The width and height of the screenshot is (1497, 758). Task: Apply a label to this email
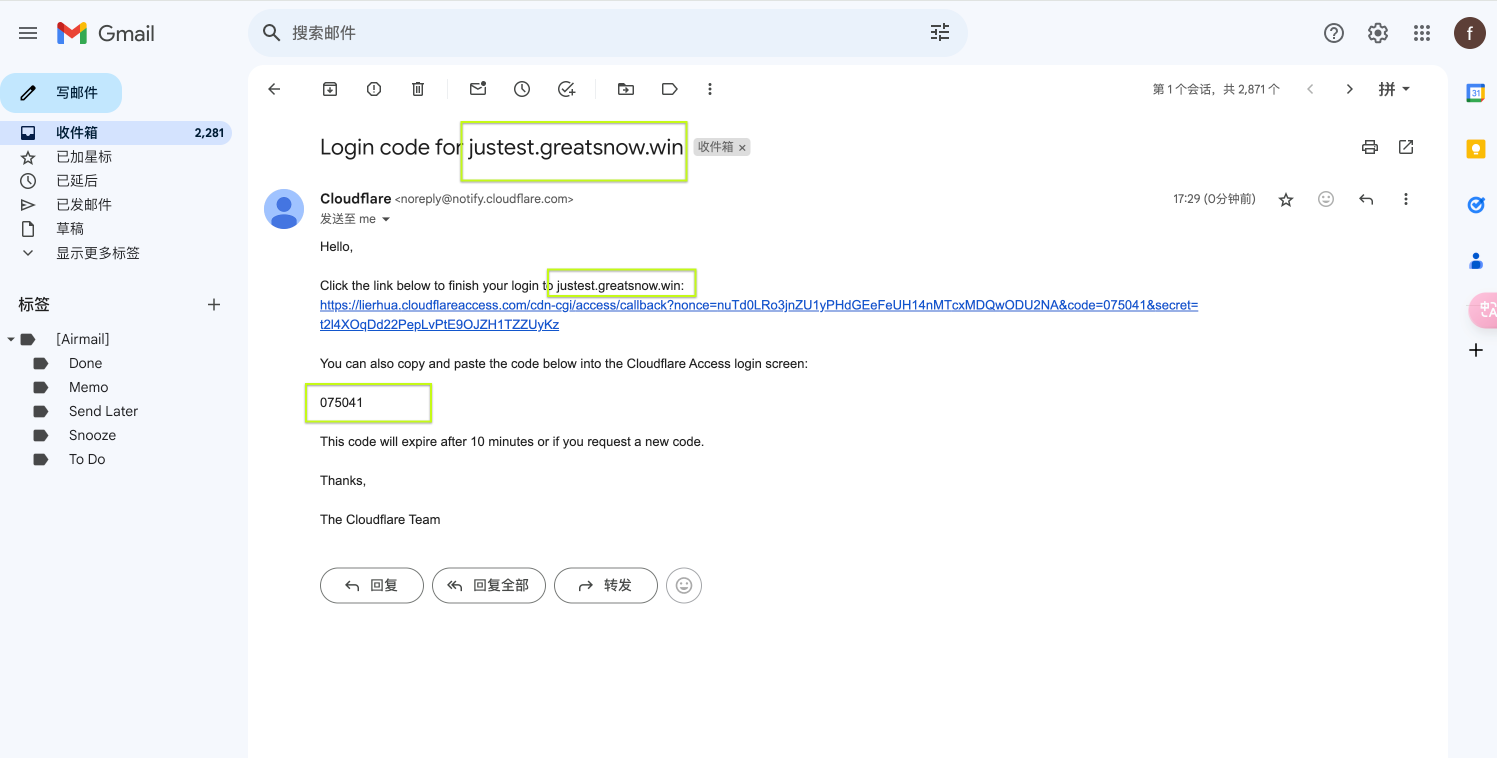pyautogui.click(x=670, y=89)
